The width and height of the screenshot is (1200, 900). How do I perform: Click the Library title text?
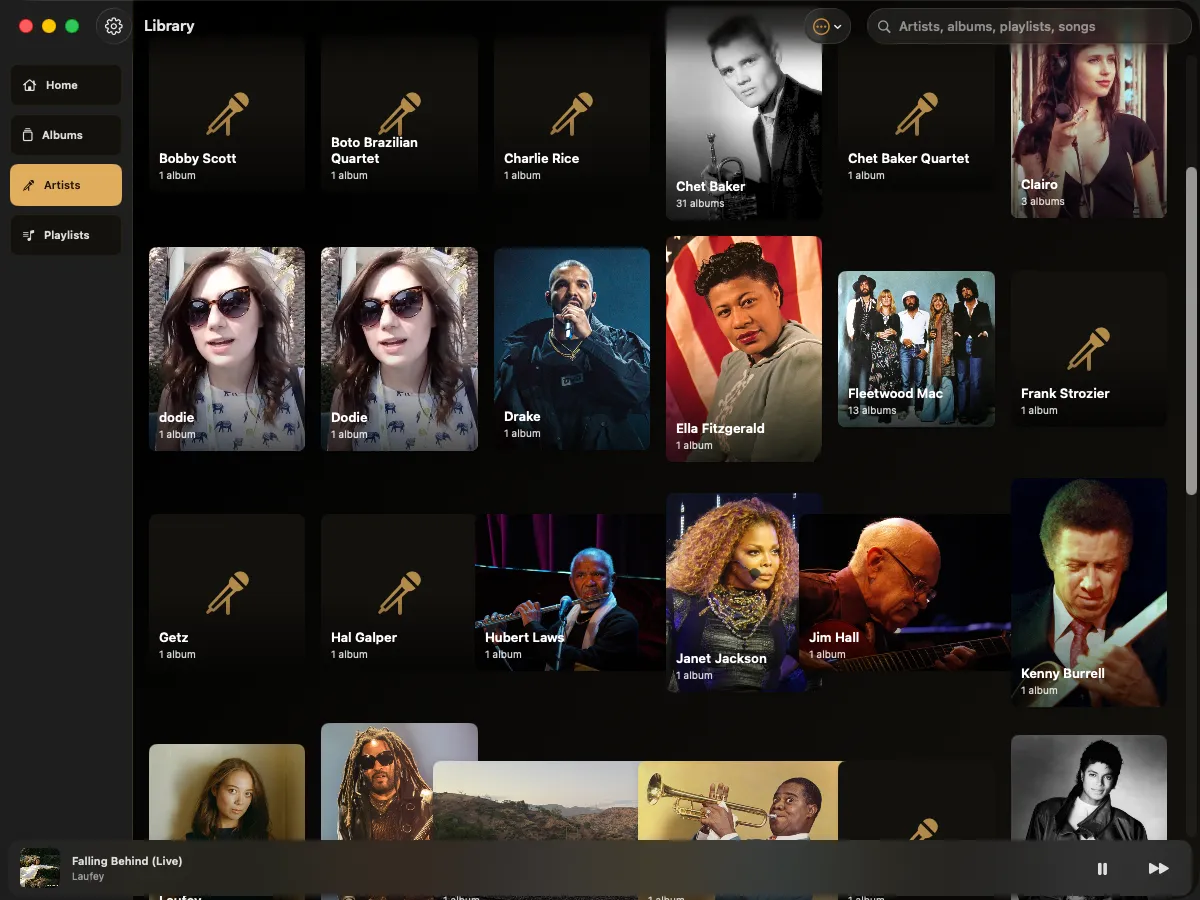169,26
